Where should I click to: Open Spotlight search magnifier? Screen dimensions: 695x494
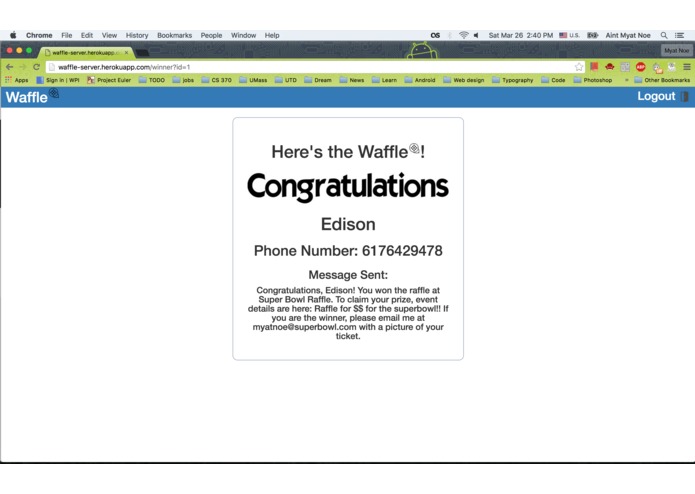[664, 35]
